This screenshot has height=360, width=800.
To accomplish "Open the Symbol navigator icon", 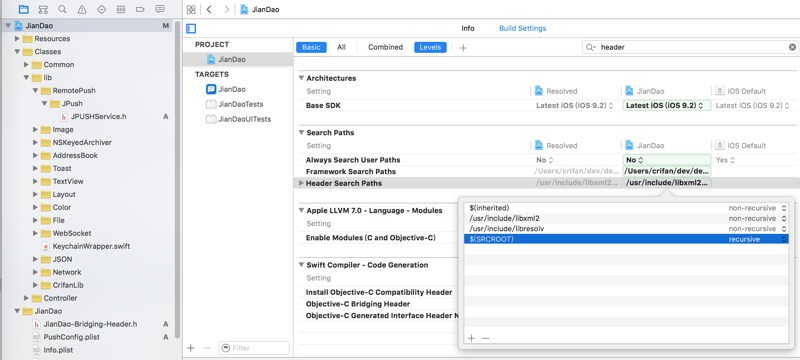I will pos(43,9).
